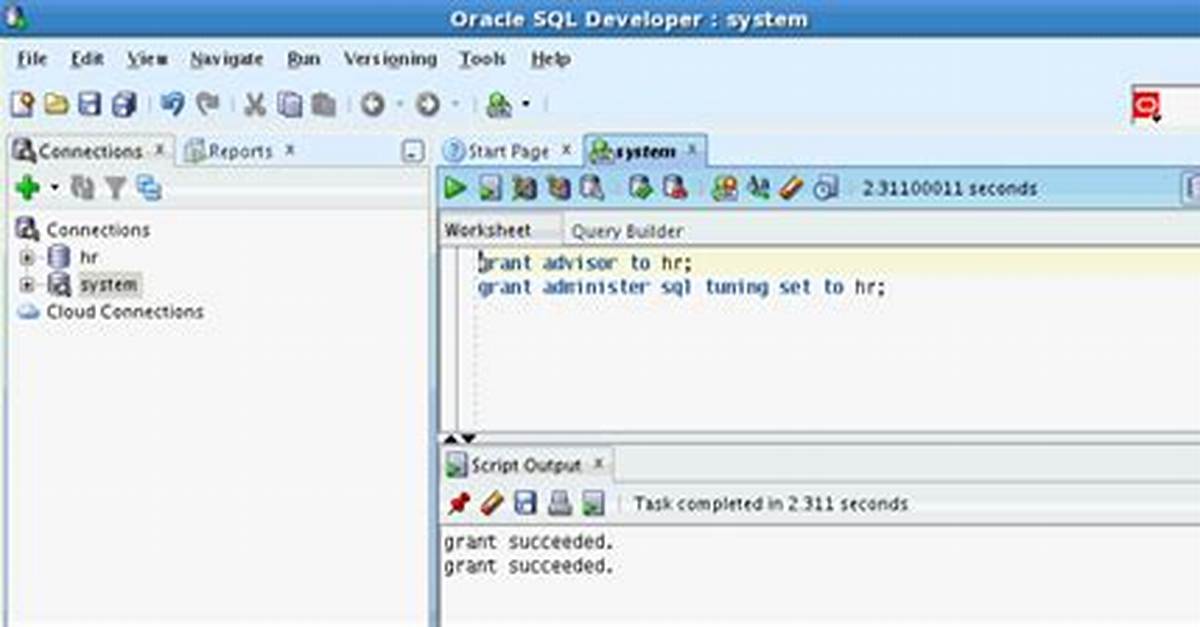Open the Tools menu
The image size is (1200, 627).
[x=483, y=59]
